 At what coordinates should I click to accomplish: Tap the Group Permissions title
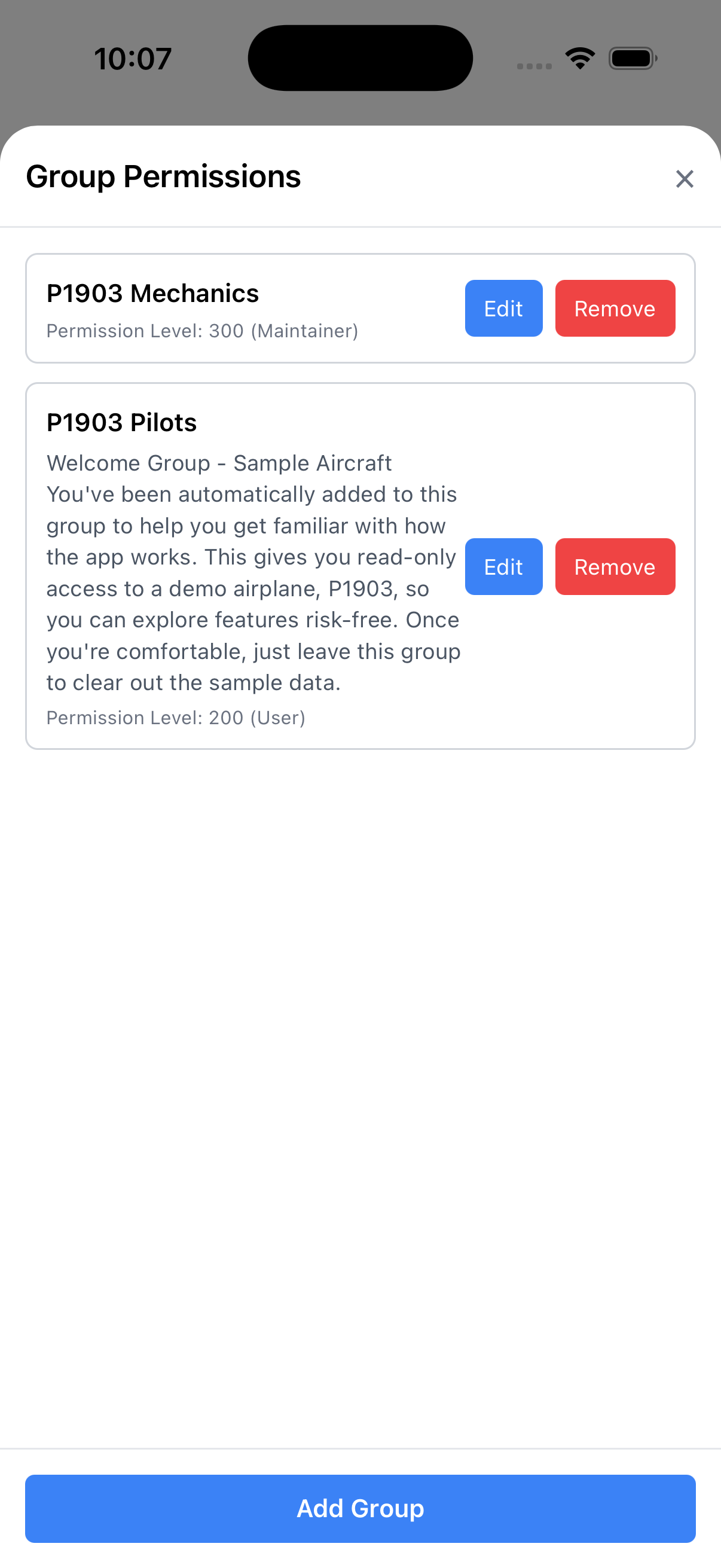point(163,177)
